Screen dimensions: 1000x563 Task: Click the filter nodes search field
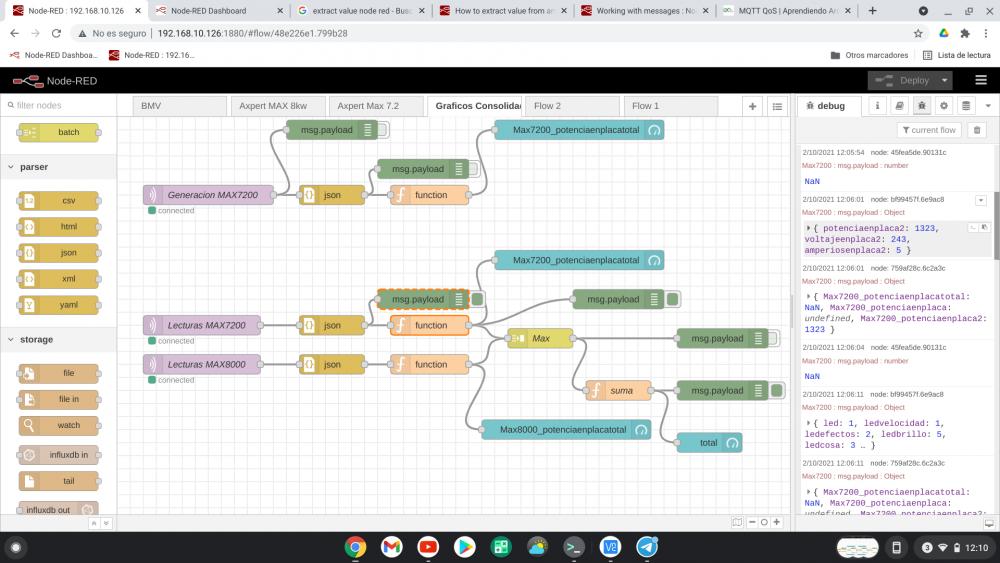59,105
